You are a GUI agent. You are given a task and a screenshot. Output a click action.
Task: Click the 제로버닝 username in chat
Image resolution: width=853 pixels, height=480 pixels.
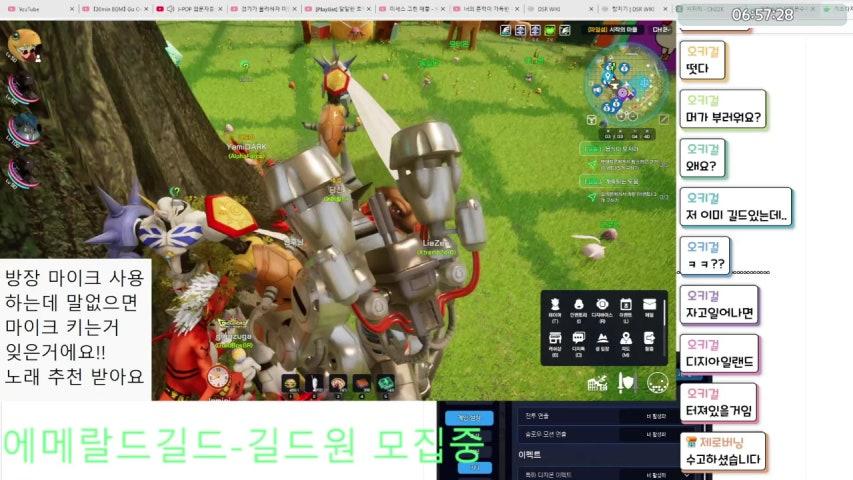click(720, 441)
